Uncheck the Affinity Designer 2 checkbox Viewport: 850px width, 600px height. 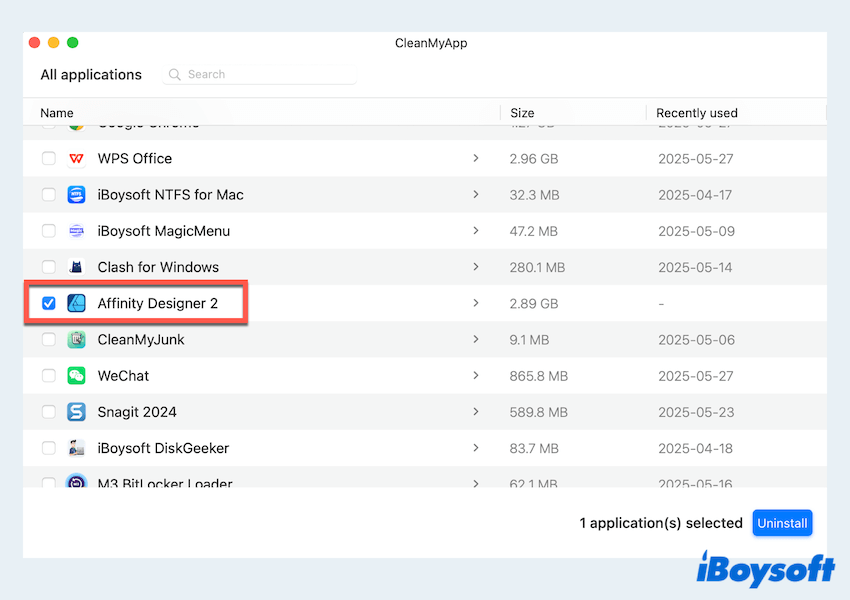pyautogui.click(x=49, y=303)
